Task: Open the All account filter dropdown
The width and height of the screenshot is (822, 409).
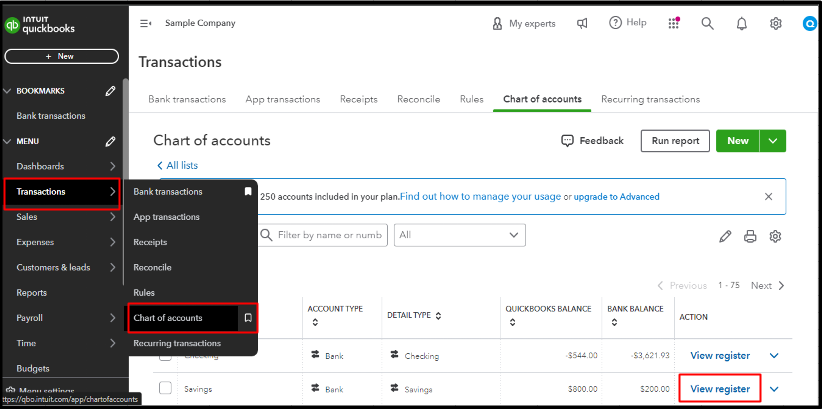Action: point(460,235)
